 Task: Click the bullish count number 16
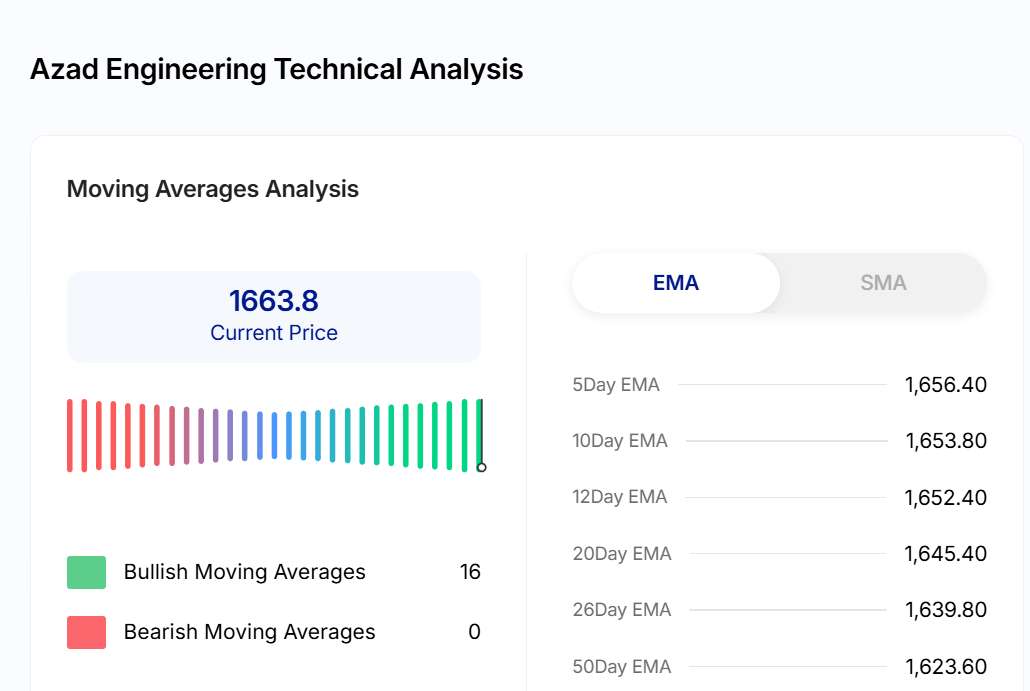click(x=470, y=572)
